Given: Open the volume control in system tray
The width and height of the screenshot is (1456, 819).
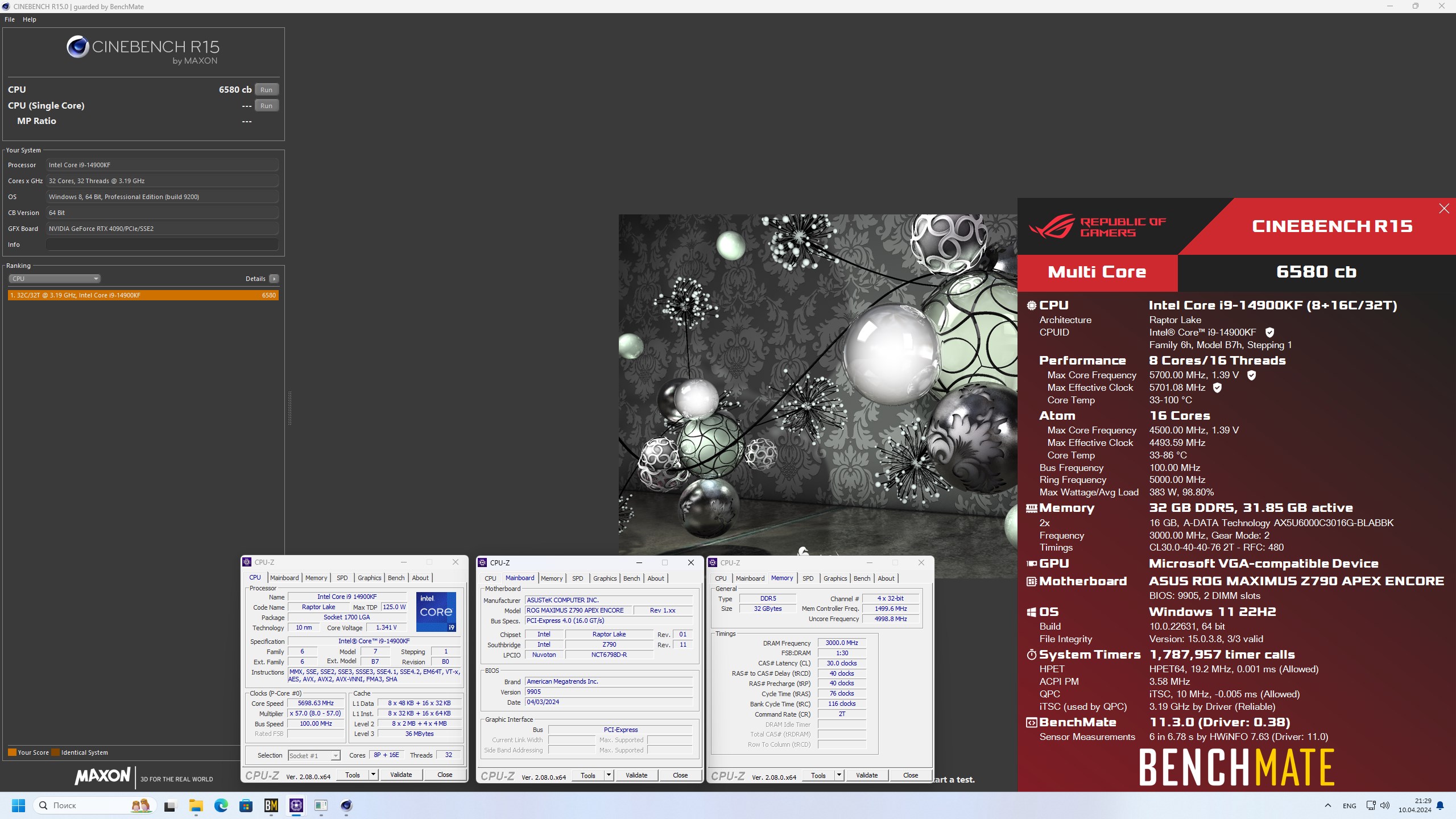Looking at the screenshot, I should tap(1385, 805).
